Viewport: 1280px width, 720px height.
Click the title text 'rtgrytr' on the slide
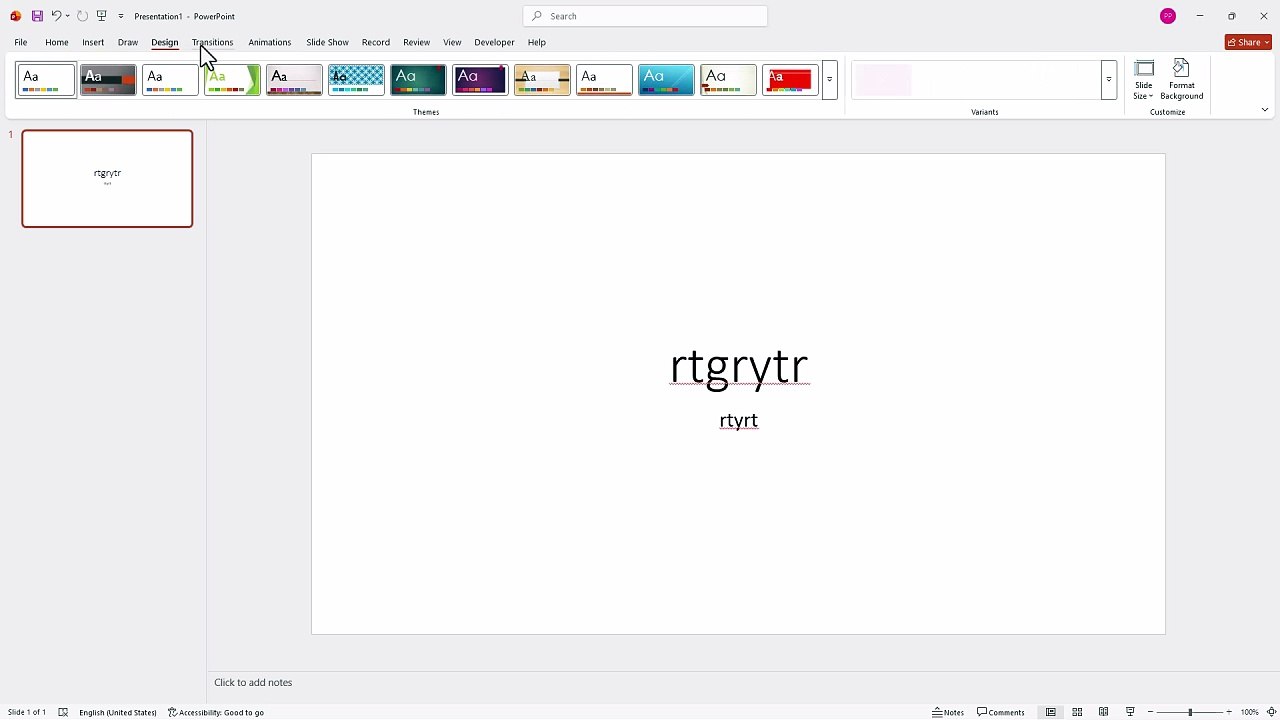739,366
